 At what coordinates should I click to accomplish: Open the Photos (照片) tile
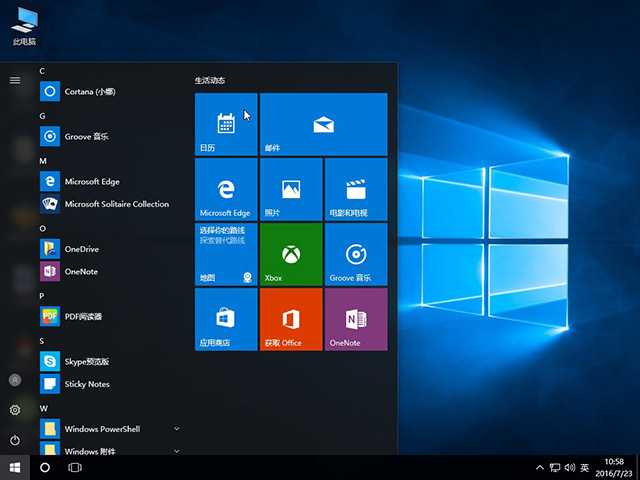[x=290, y=189]
